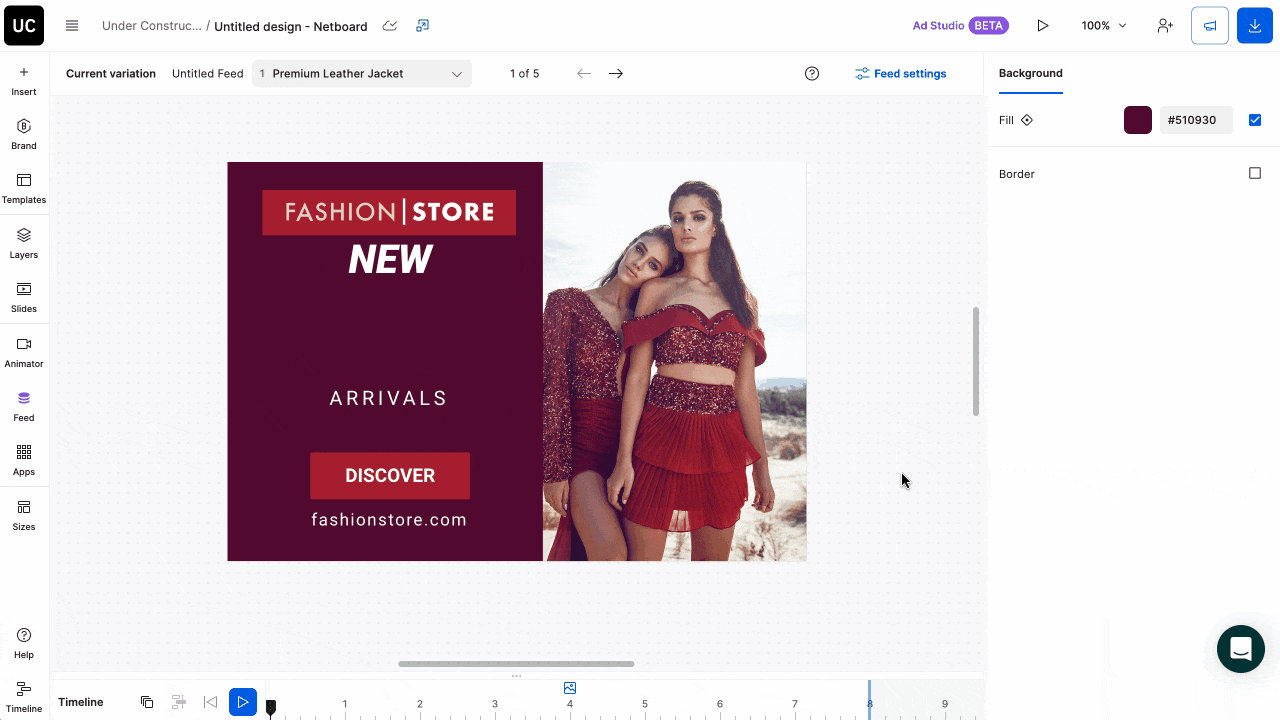Click the horizontal canvas scrollbar
The width and height of the screenshot is (1280, 720).
[x=516, y=664]
